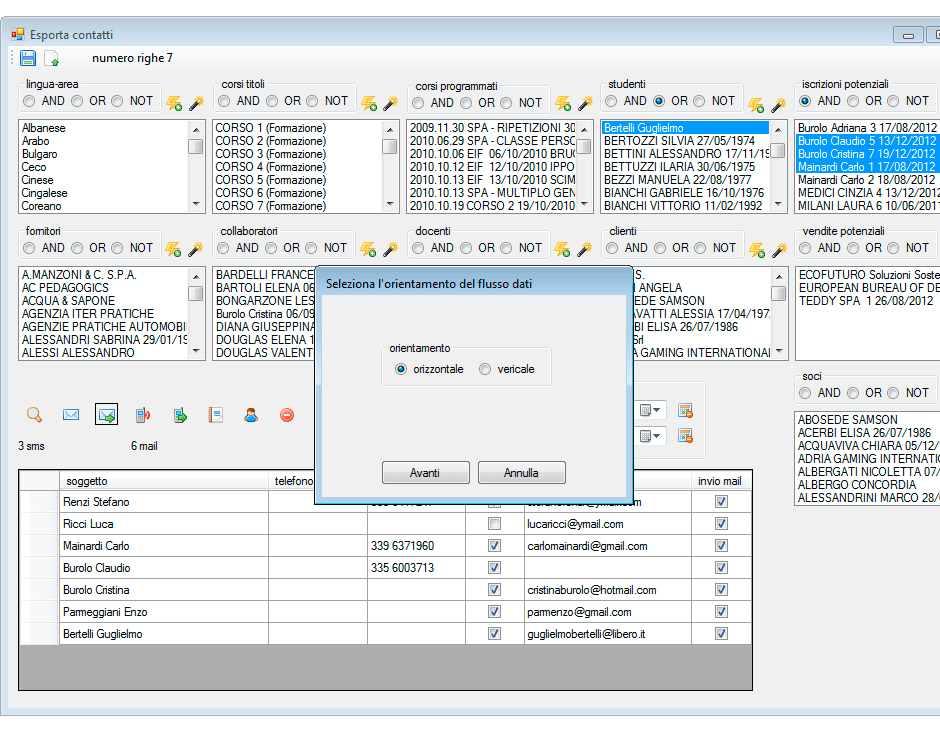Image resolution: width=940 pixels, height=732 pixels.
Task: Select NOT radio for fornitori
Action: coord(117,248)
